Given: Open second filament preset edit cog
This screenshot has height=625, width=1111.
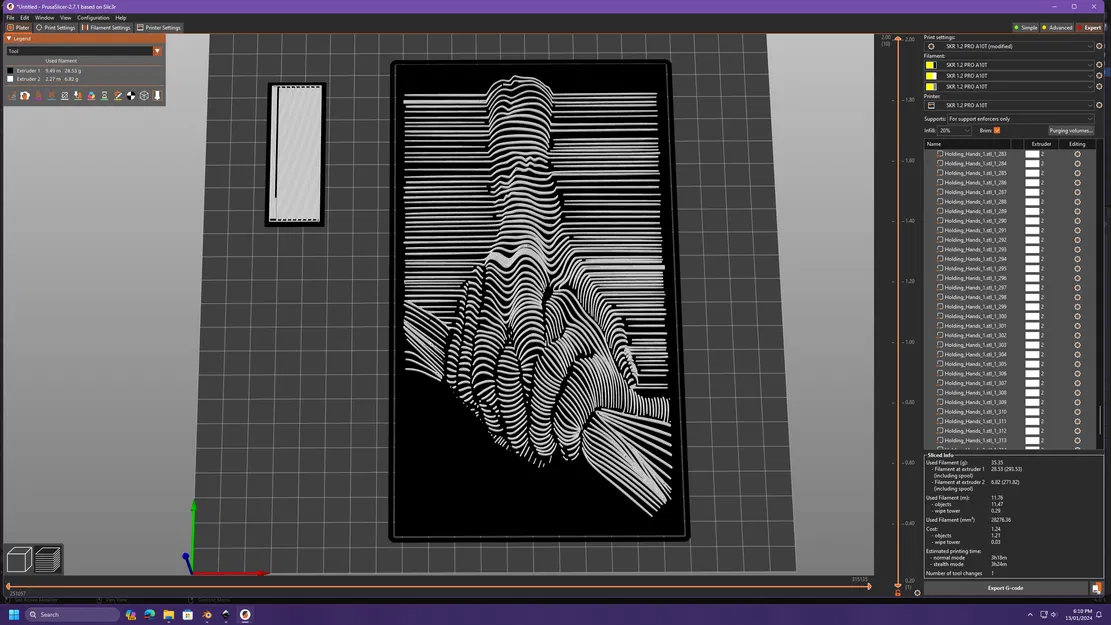Looking at the screenshot, I should click(x=1099, y=75).
